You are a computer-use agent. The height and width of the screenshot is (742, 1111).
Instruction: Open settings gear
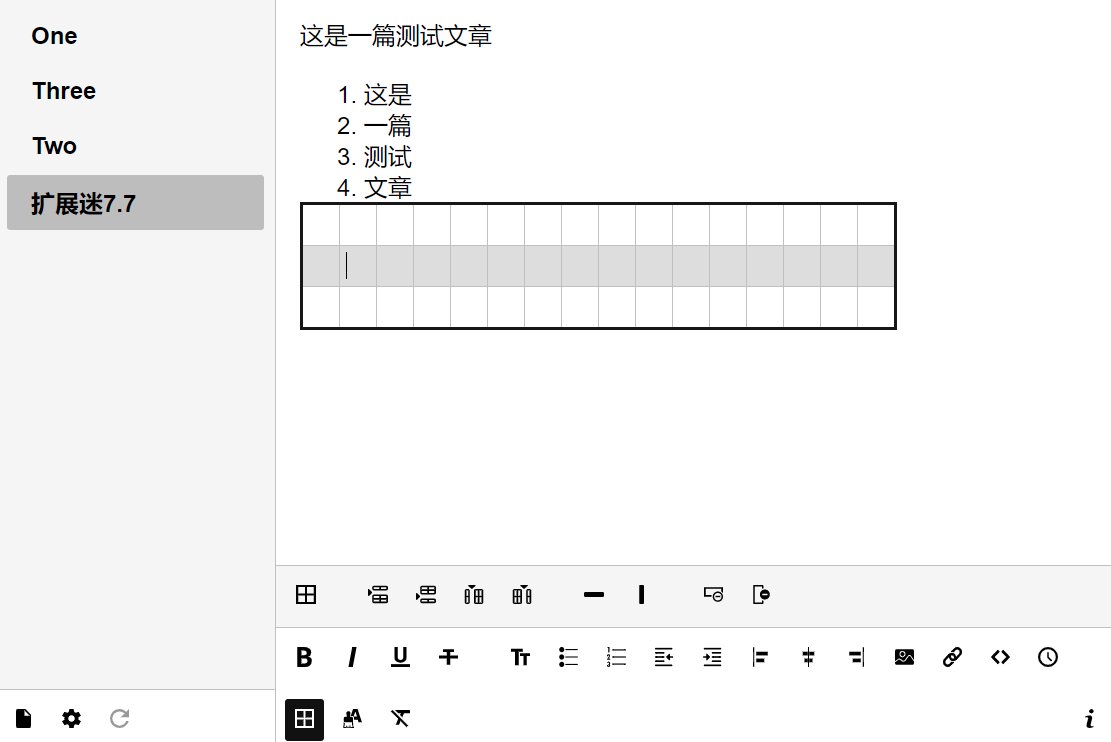(72, 719)
